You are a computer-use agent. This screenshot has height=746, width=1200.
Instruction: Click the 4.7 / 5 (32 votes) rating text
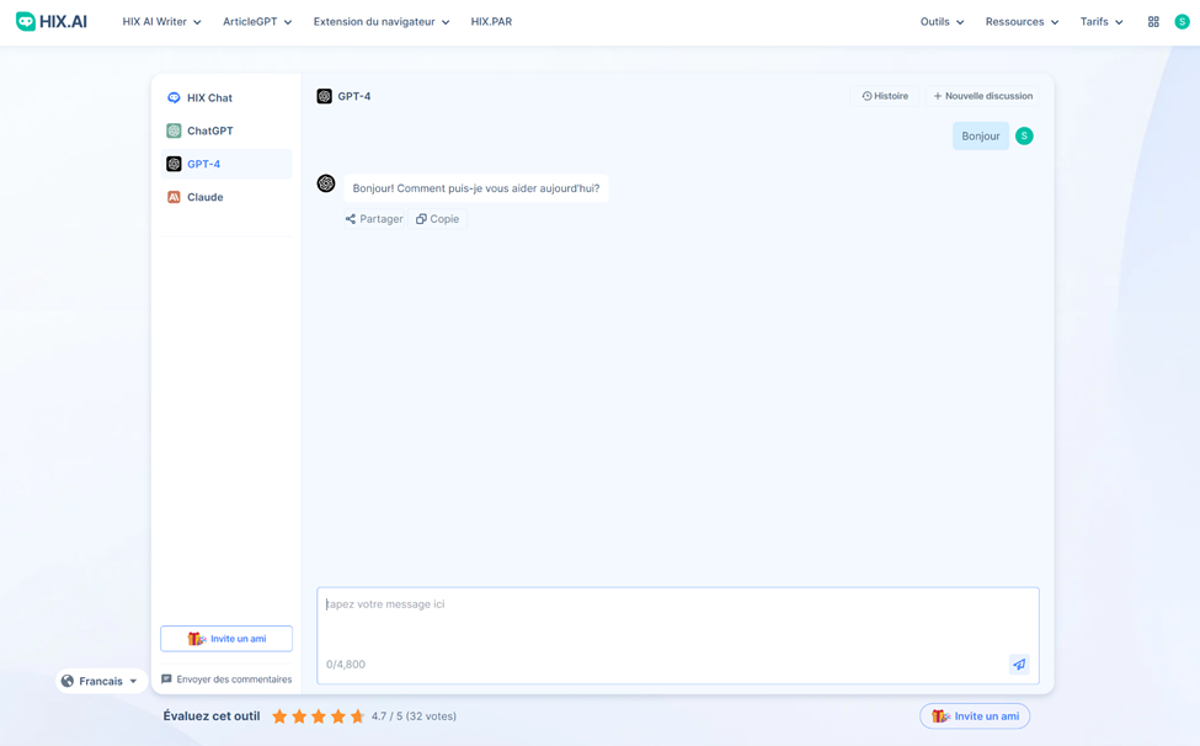(414, 716)
